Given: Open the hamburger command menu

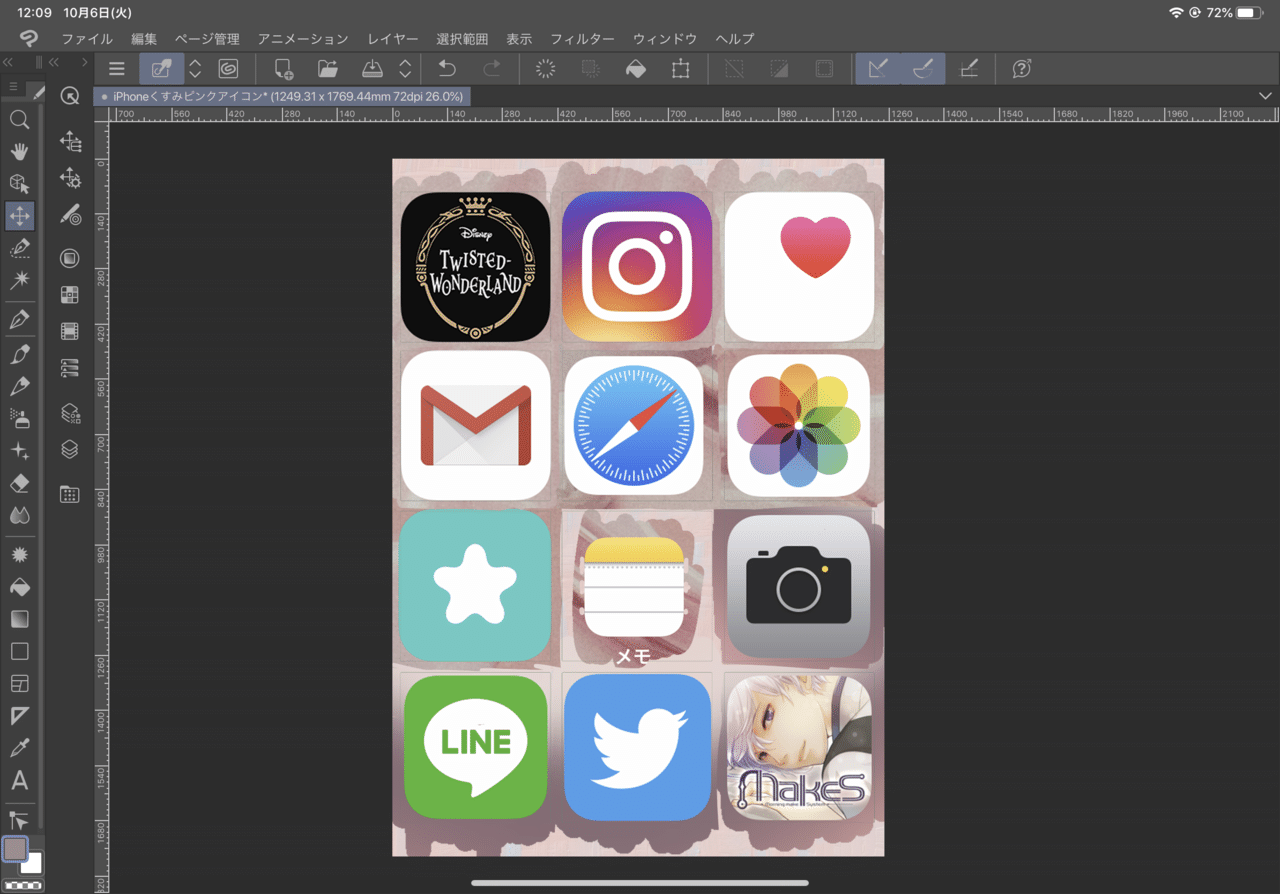Looking at the screenshot, I should coord(116,68).
